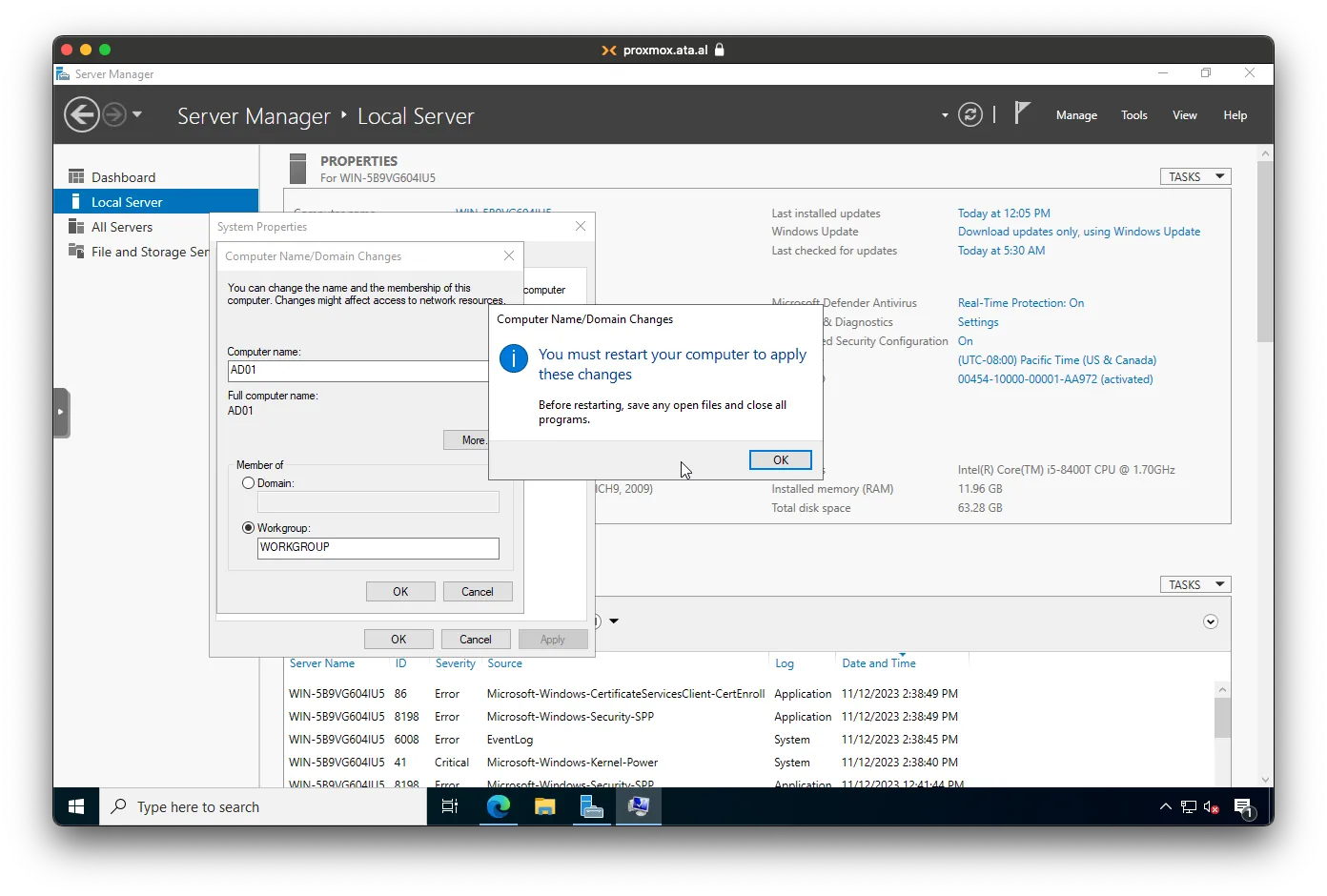Sort events by Severity column
This screenshot has width=1327, height=896.
pos(456,663)
